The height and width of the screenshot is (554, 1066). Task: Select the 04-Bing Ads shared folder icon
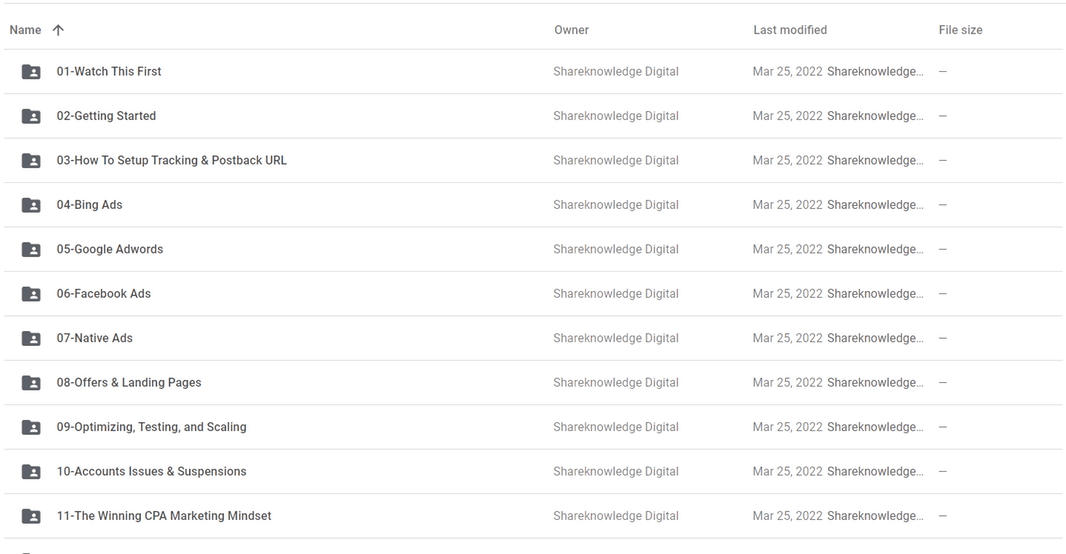[31, 205]
